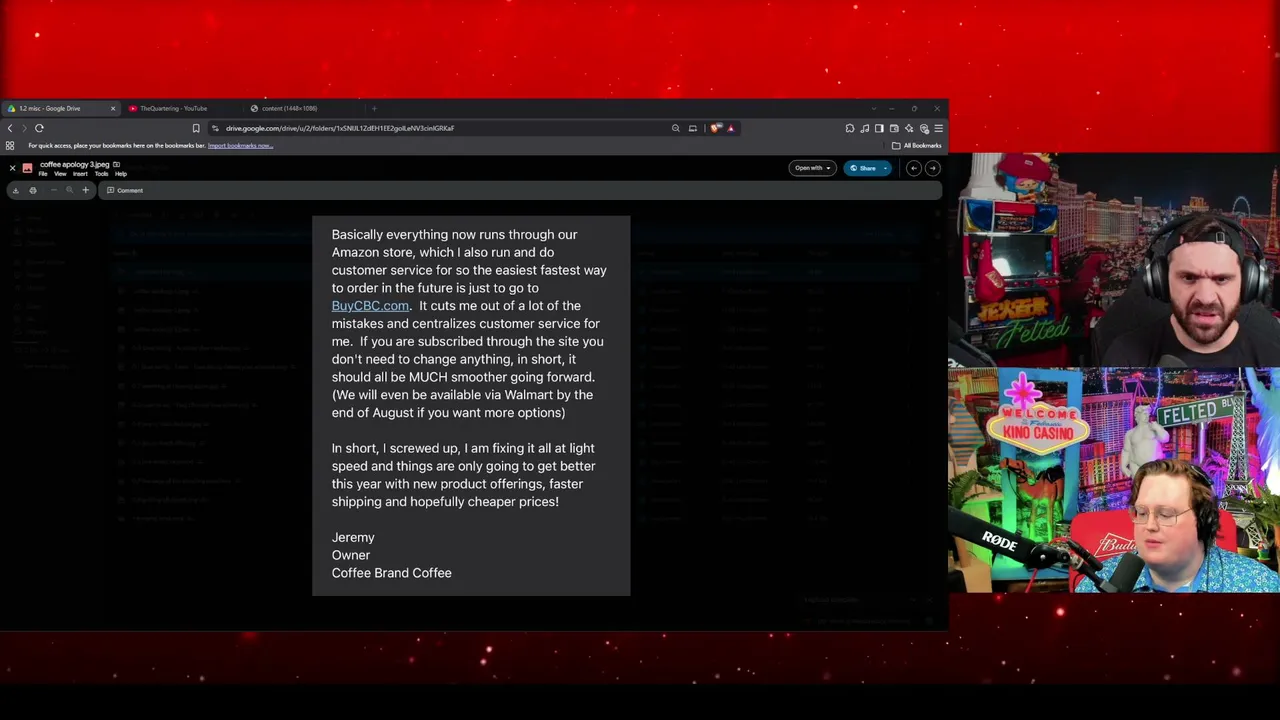The width and height of the screenshot is (1280, 720).
Task: Close the coffee apology image preview
Action: [x=12, y=168]
